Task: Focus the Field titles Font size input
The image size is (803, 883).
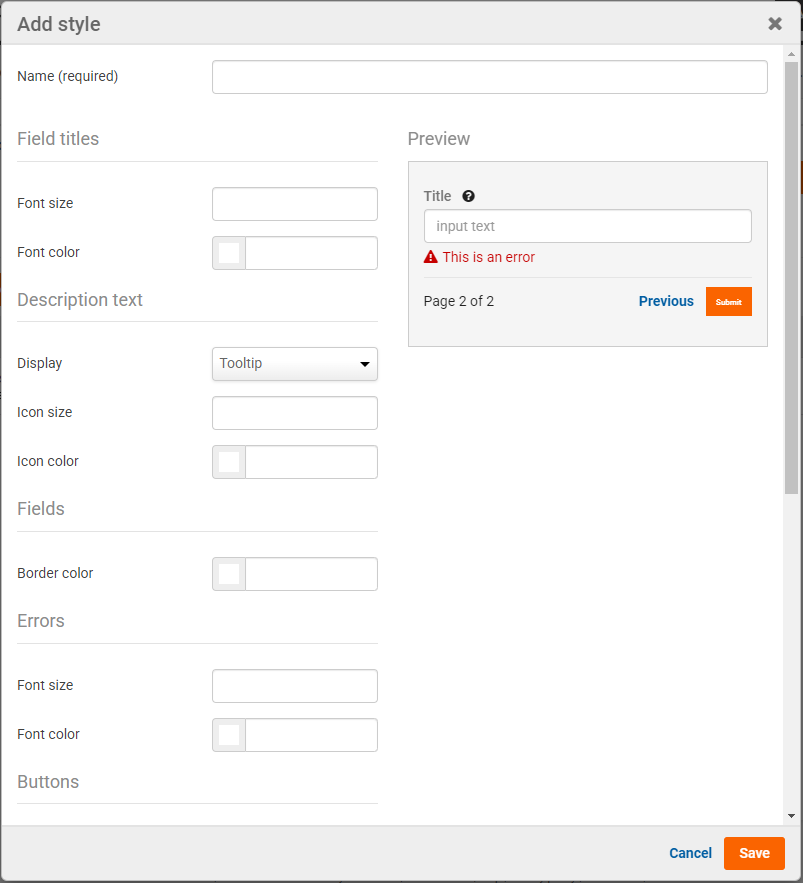Action: click(295, 204)
